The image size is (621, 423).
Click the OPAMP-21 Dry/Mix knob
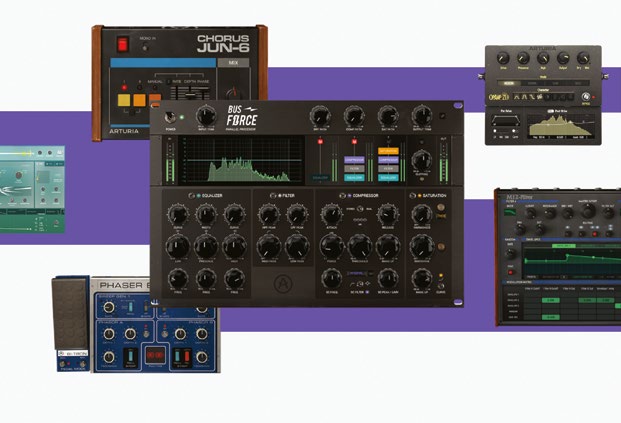click(x=583, y=59)
